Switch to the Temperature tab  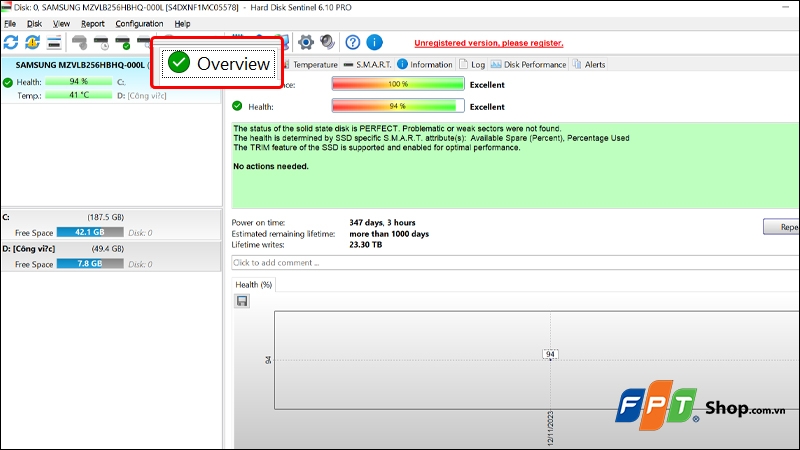click(310, 64)
